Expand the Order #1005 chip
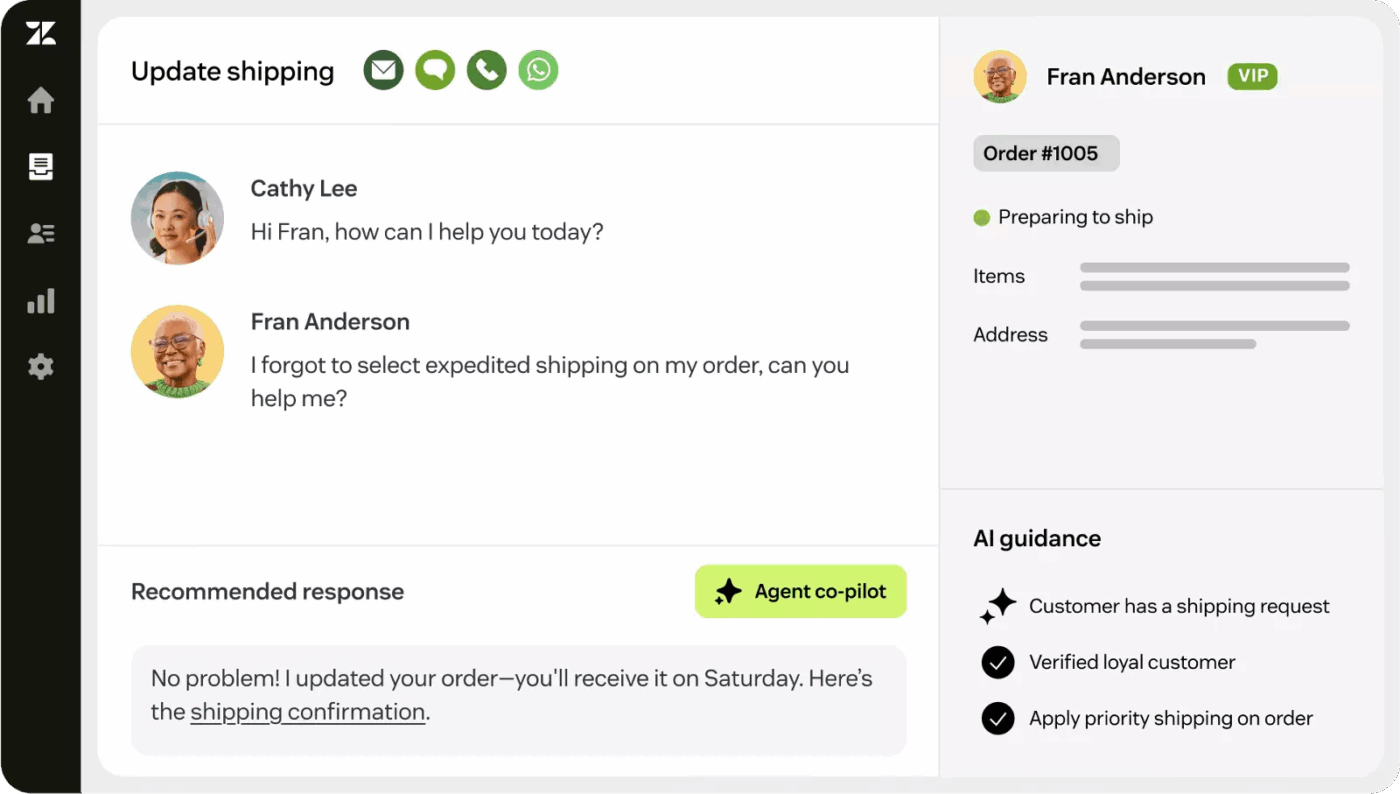 tap(1046, 153)
